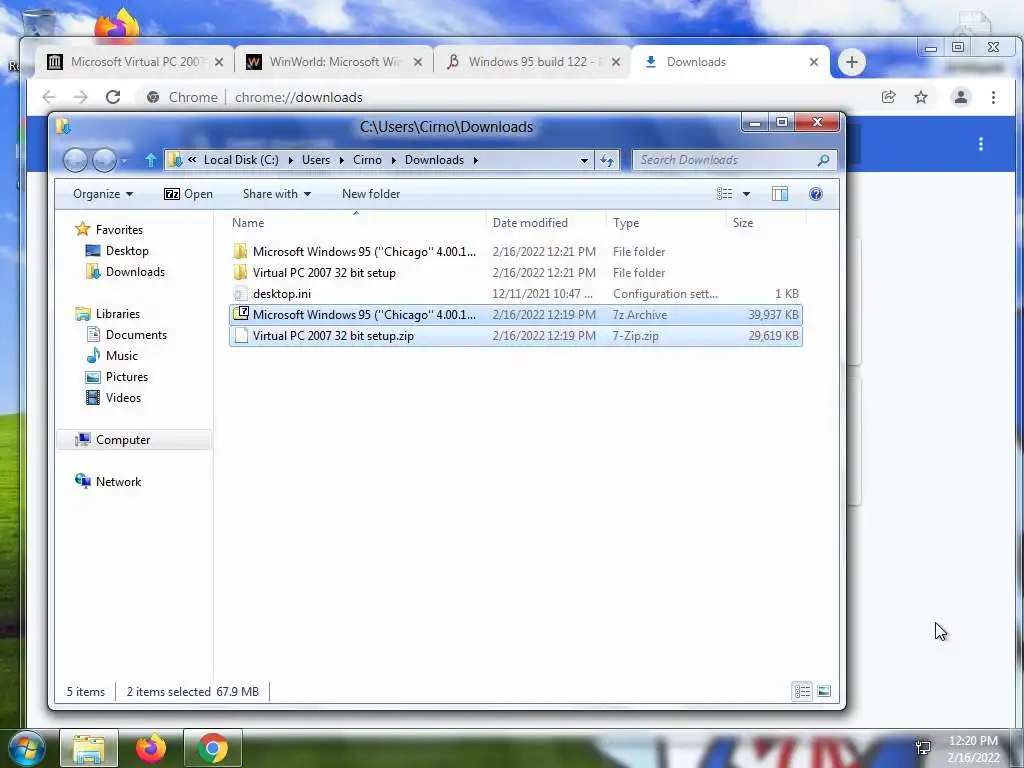Click the change view icon
The width and height of the screenshot is (1024, 768).
[x=724, y=194]
